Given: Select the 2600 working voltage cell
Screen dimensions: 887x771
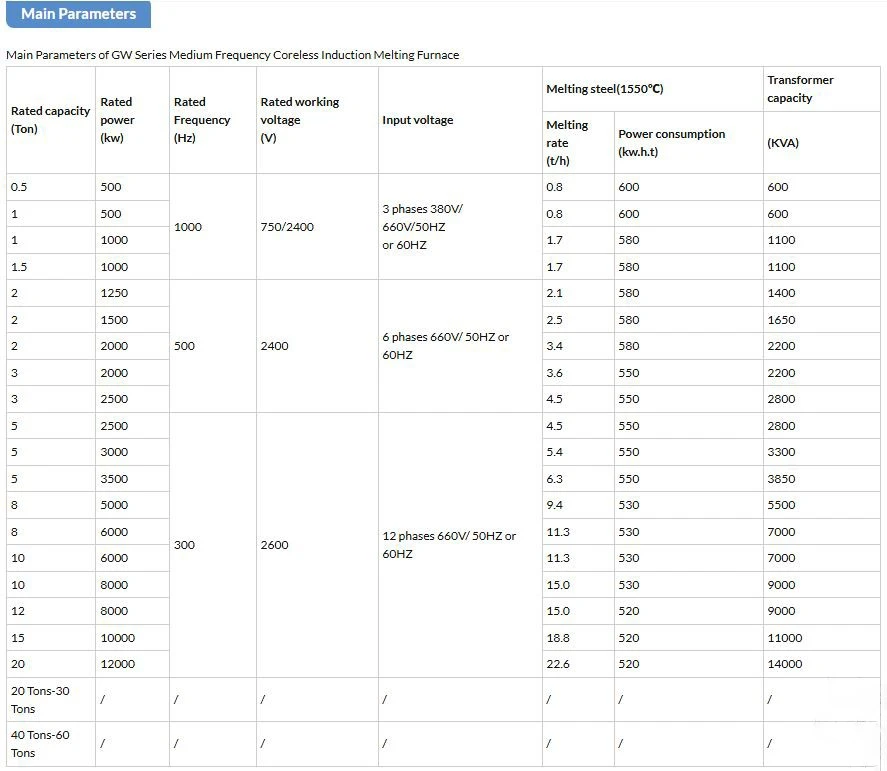Looking at the screenshot, I should click(x=317, y=545).
